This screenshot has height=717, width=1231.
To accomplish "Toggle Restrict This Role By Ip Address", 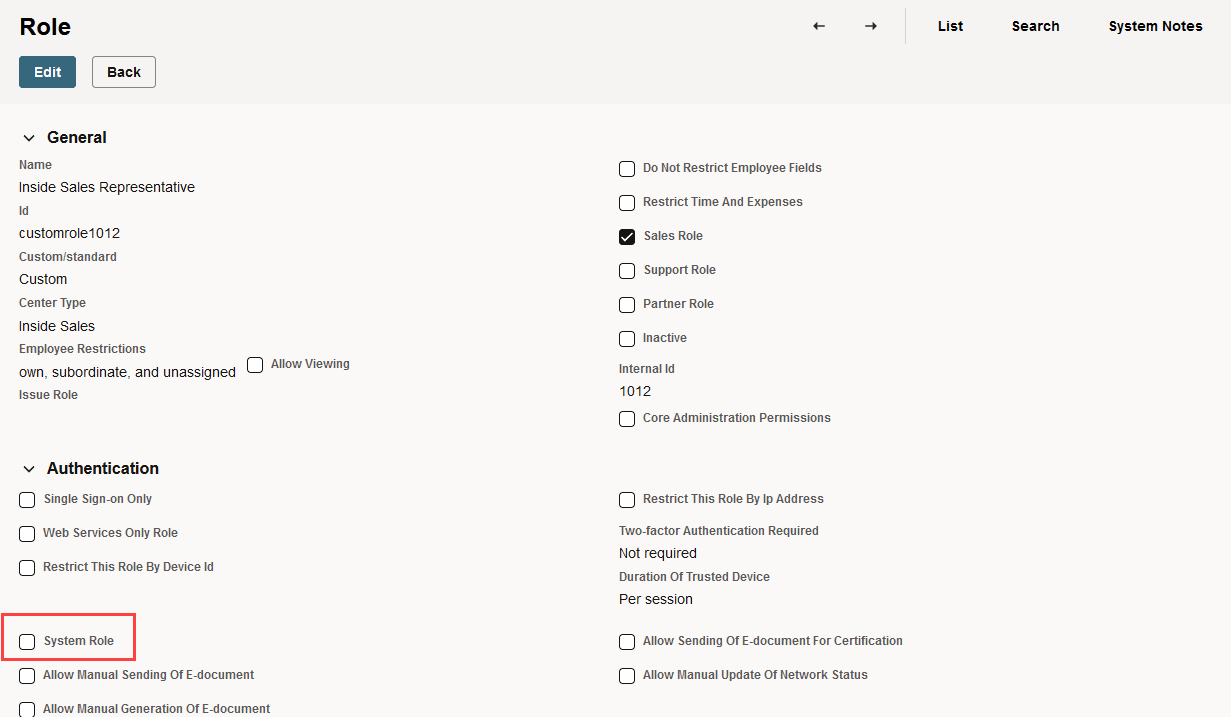I will point(627,500).
